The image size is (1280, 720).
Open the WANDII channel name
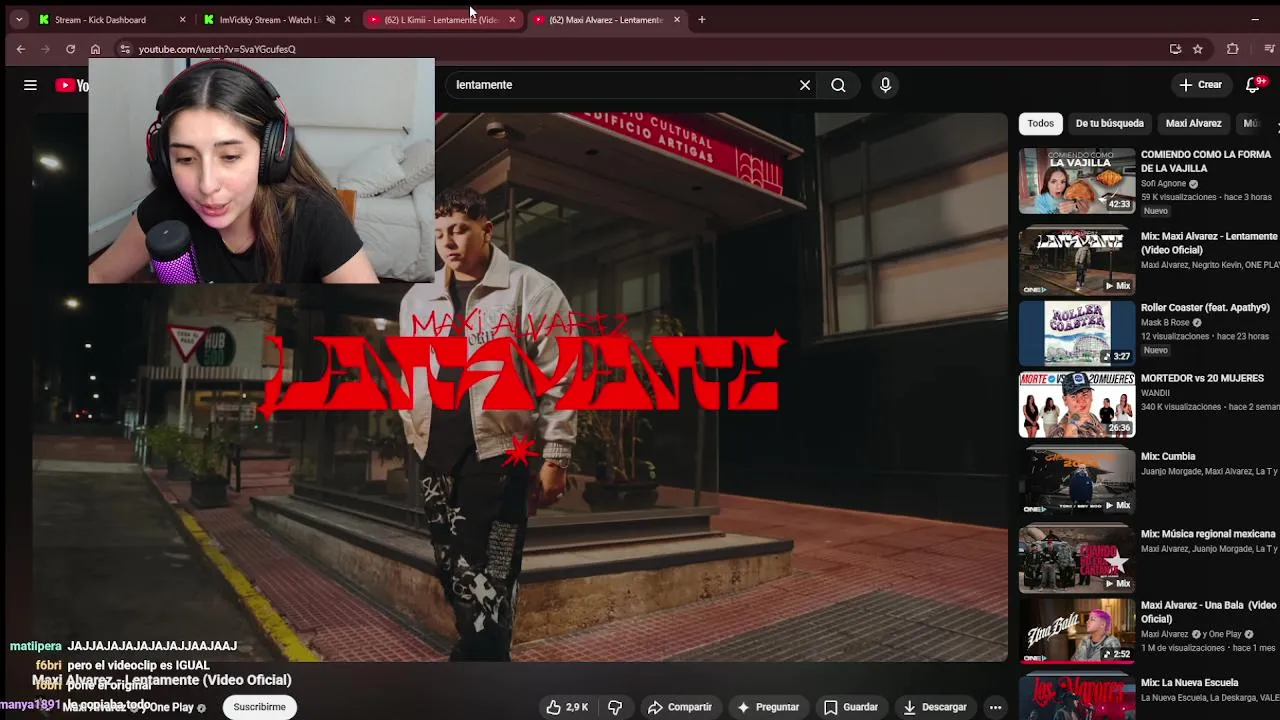tap(1155, 393)
